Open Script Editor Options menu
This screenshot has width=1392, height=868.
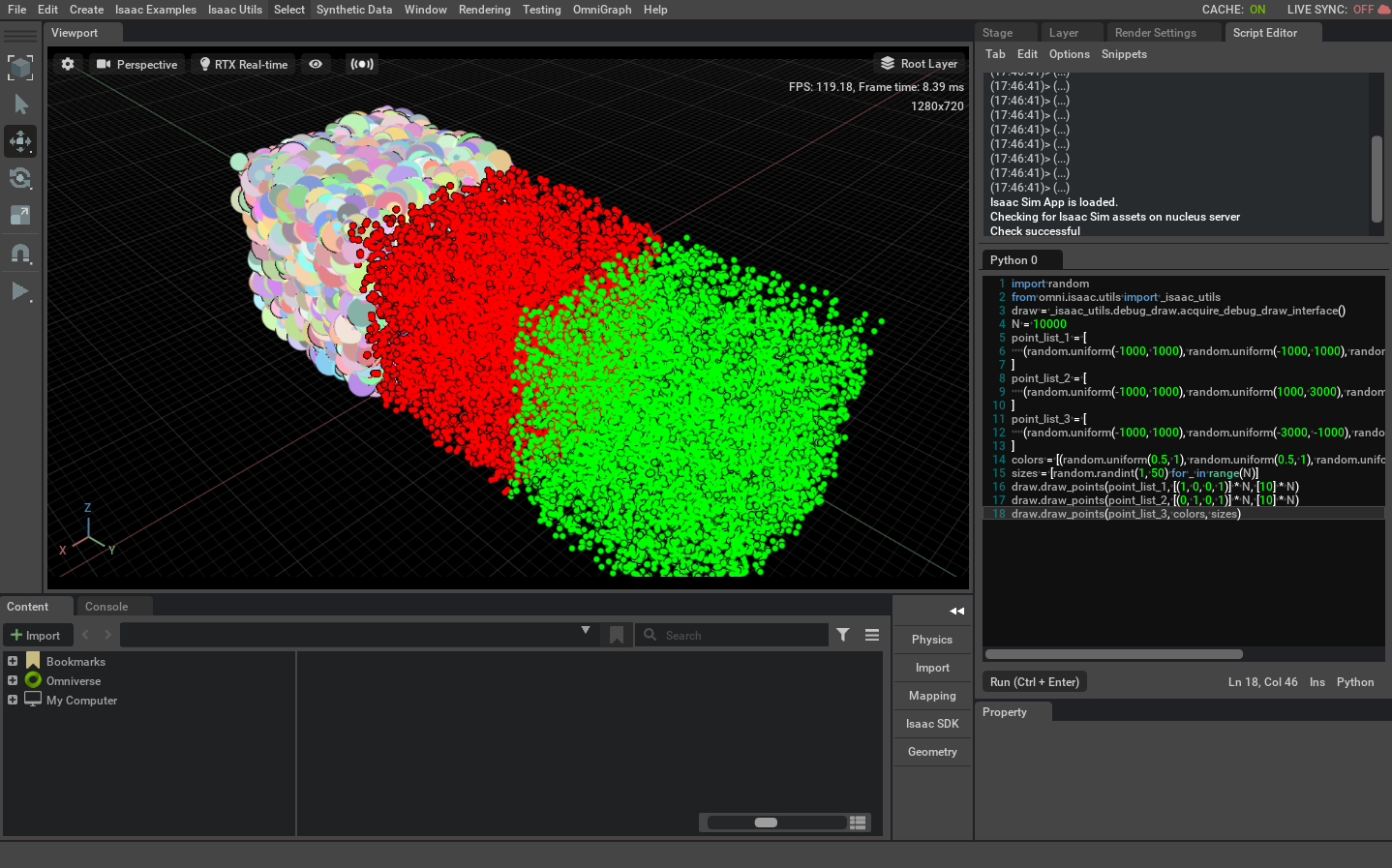[1070, 54]
